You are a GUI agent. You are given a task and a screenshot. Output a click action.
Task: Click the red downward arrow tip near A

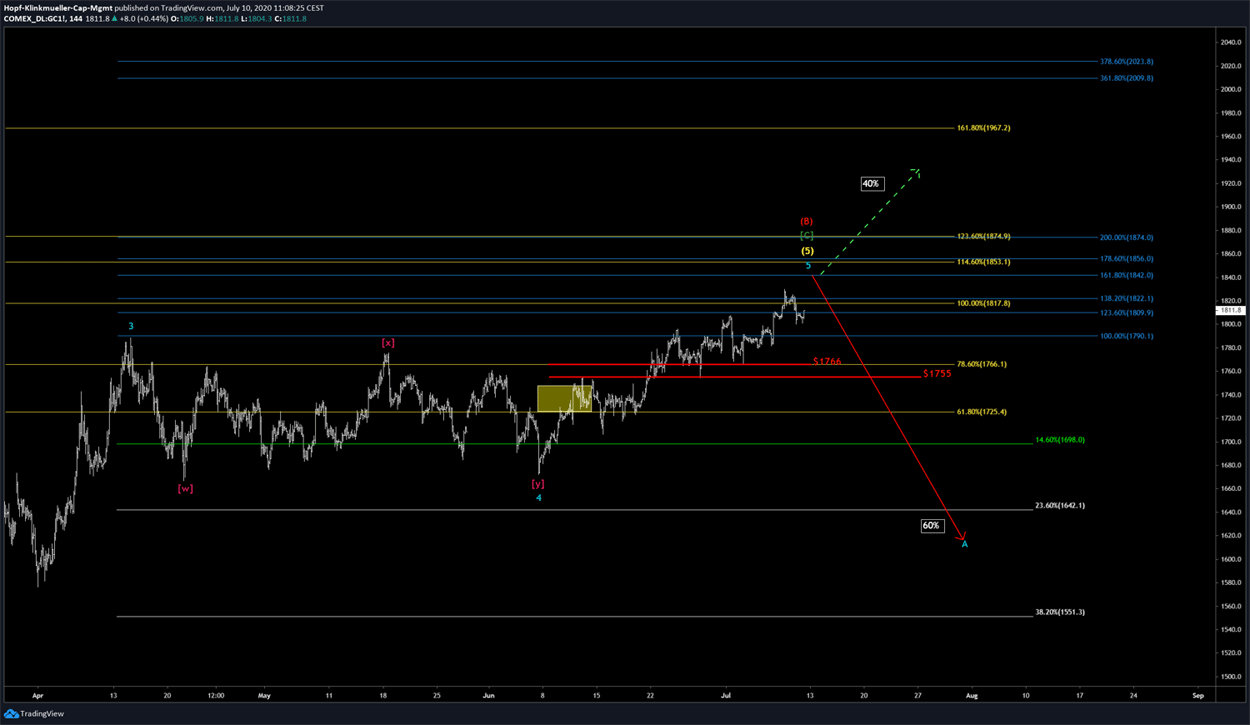coord(961,537)
